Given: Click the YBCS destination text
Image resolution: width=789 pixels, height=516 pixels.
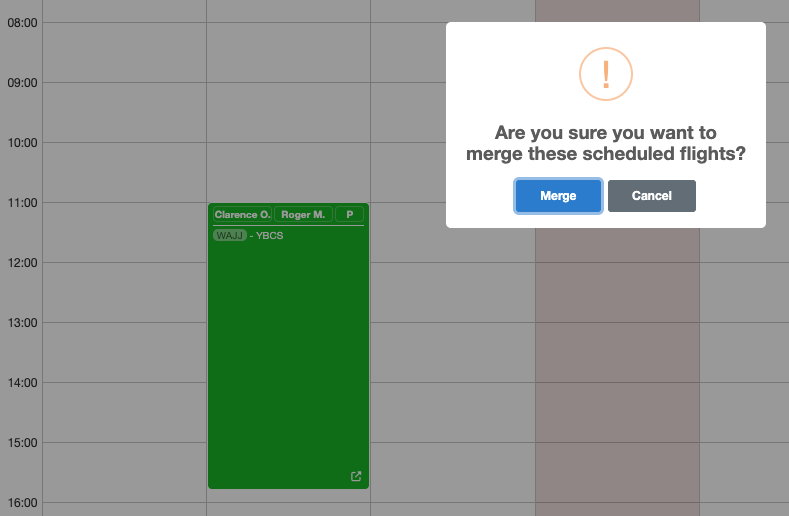Looking at the screenshot, I should (x=270, y=236).
